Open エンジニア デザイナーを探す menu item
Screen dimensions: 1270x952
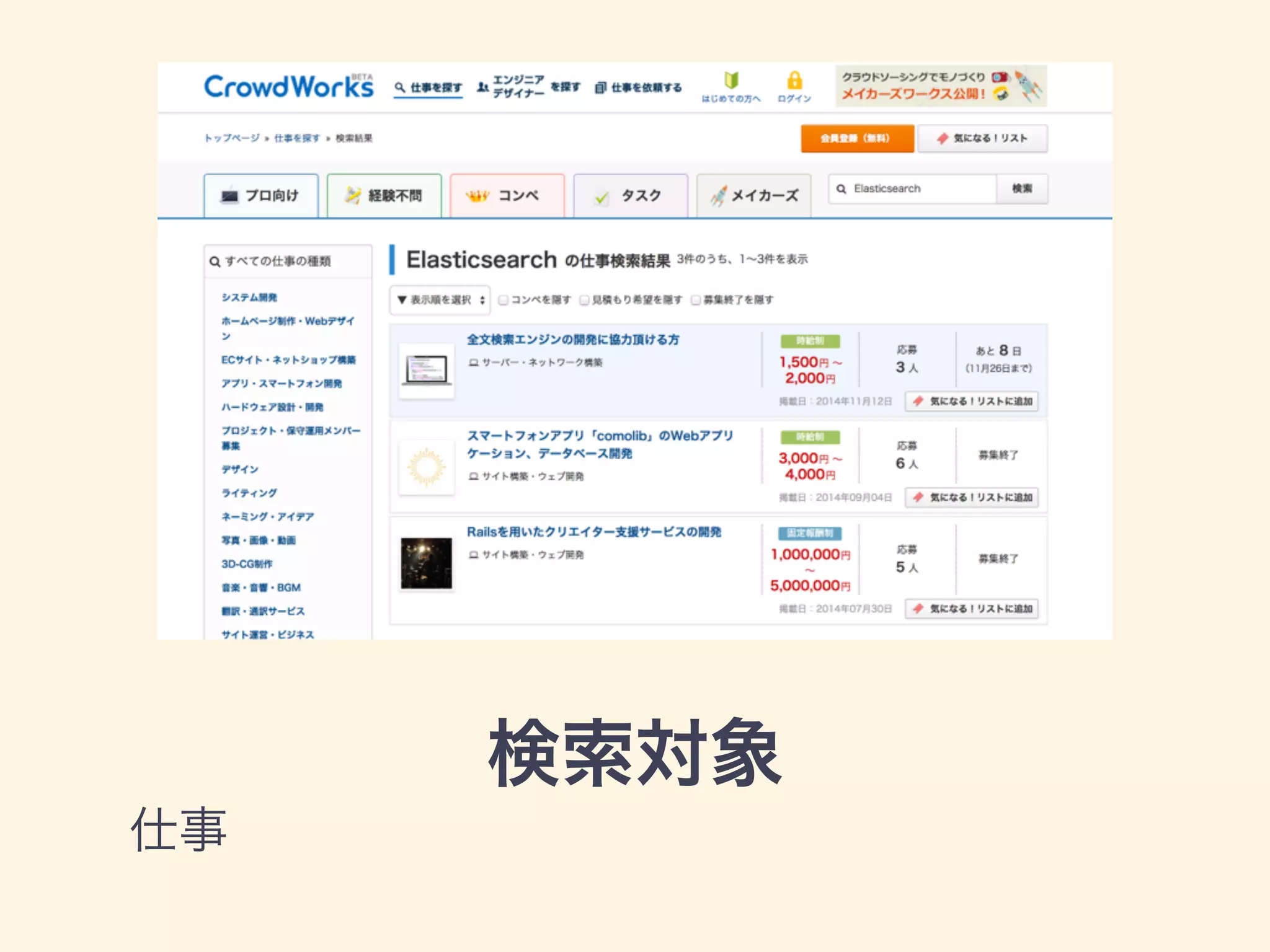tap(528, 87)
